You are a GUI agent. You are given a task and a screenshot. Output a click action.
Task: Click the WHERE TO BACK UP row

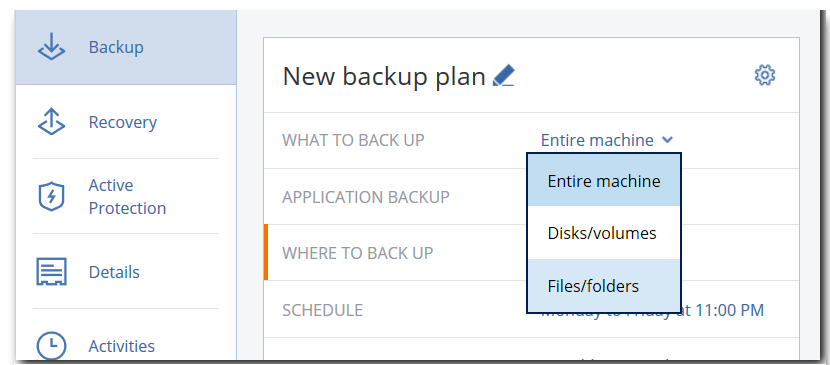click(531, 252)
